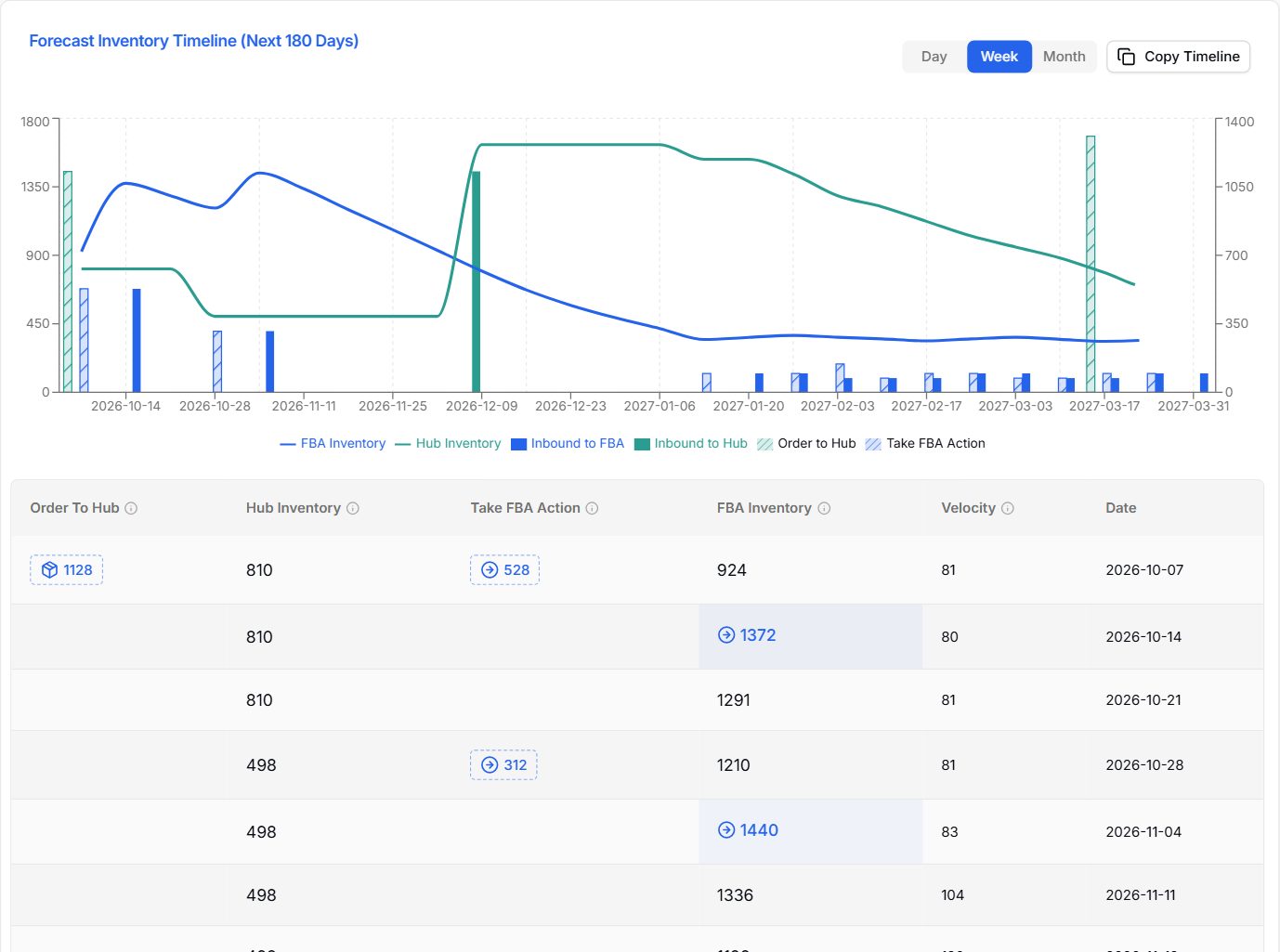The height and width of the screenshot is (952, 1280).
Task: Click the Inbound to Hub legend color swatch
Action: click(642, 444)
